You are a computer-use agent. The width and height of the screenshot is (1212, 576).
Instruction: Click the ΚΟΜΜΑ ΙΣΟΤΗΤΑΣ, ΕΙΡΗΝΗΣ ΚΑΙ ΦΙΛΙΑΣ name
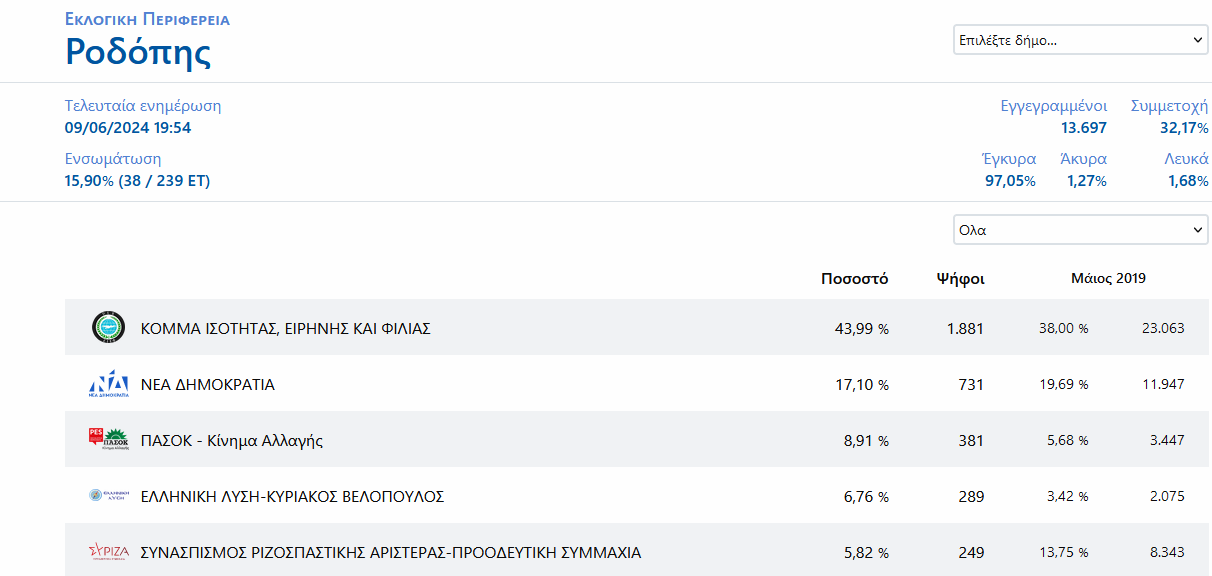pos(286,328)
